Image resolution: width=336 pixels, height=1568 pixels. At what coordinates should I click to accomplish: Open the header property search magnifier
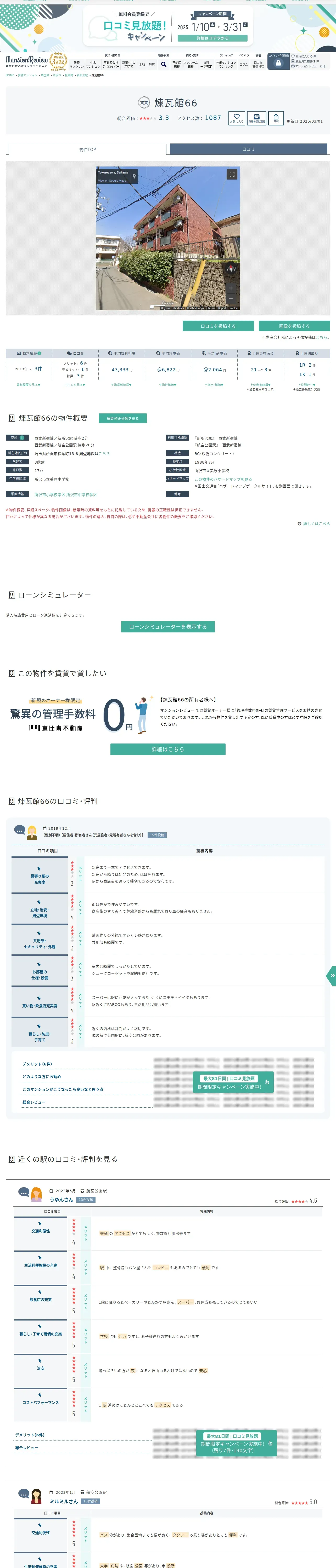[164, 64]
